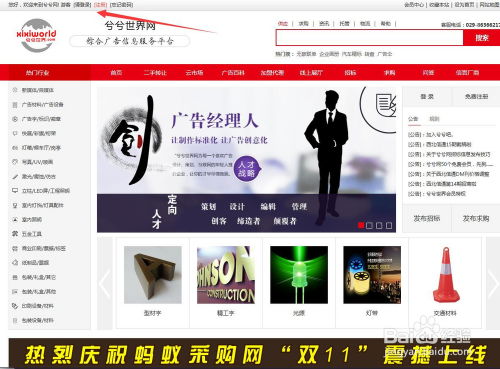The image size is (500, 369).
Task: Click the 企业画册 hot search keyword
Action: click(329, 54)
